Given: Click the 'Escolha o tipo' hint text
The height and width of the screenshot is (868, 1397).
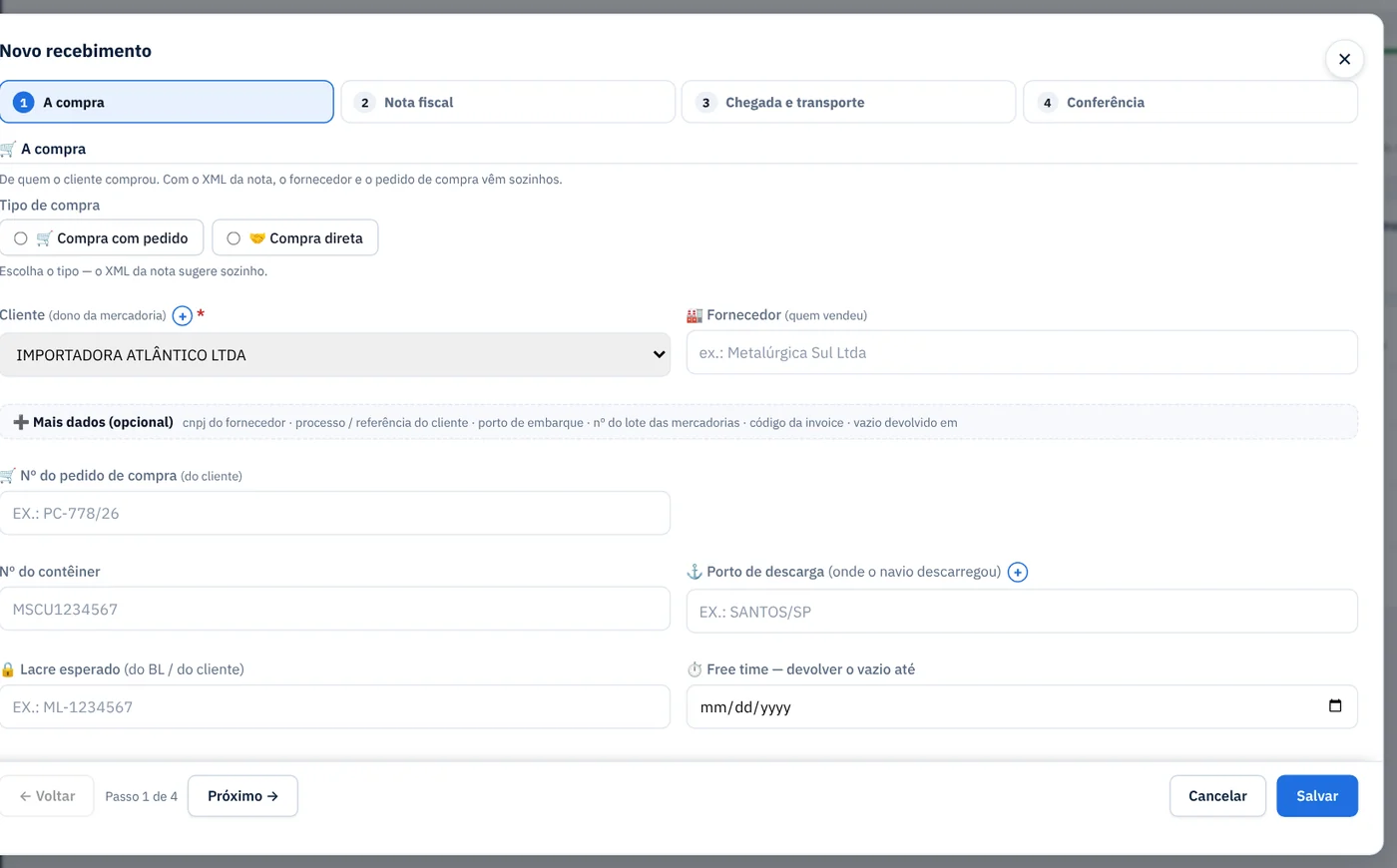Looking at the screenshot, I should click(134, 271).
